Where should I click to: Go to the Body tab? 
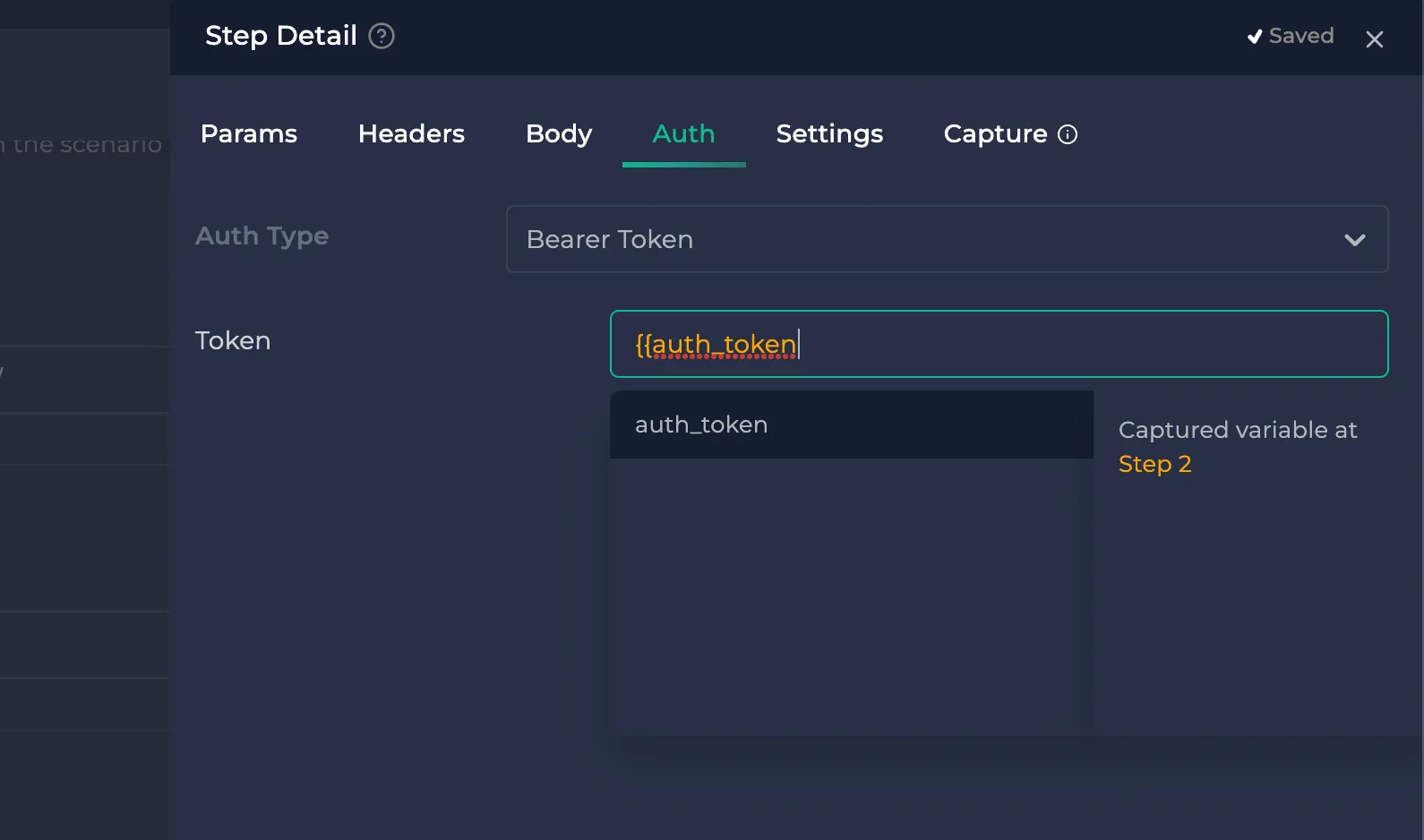click(559, 133)
